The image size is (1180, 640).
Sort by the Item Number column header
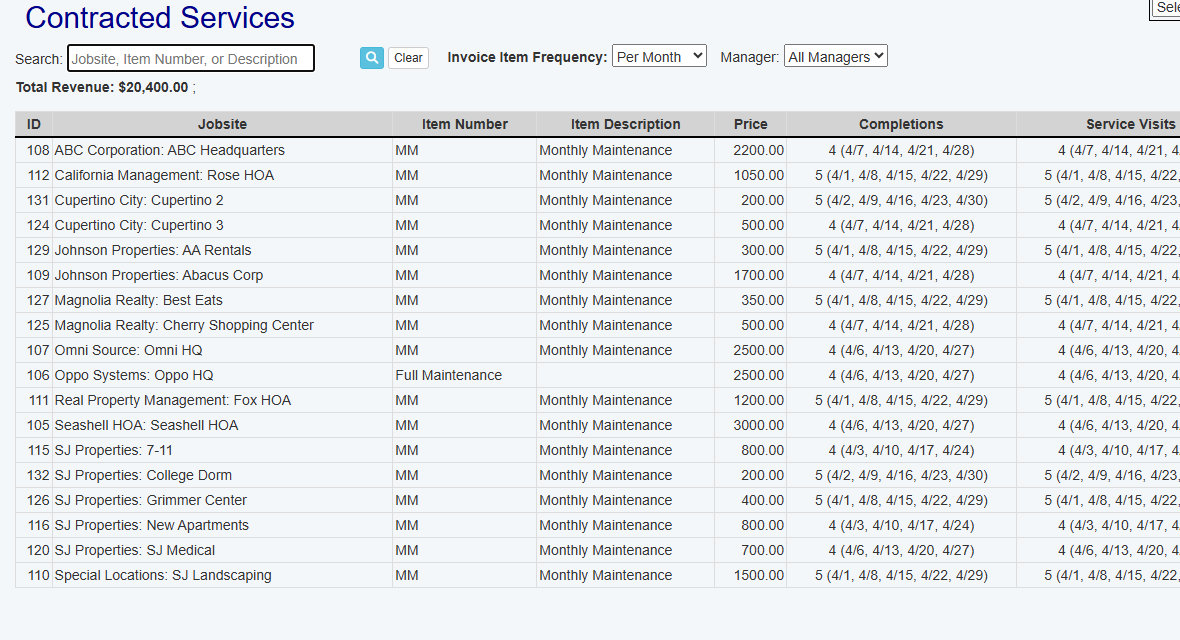coord(464,124)
